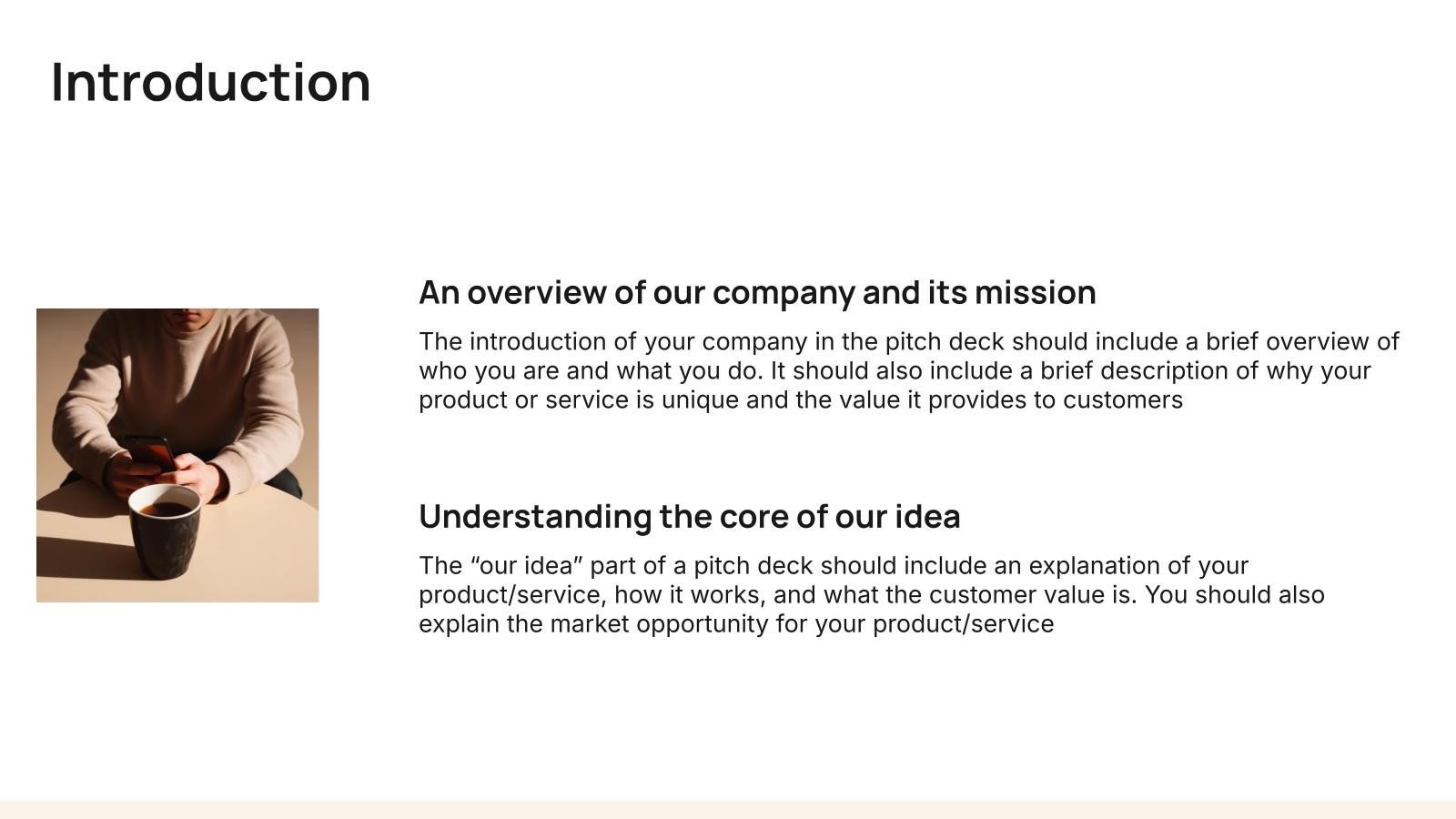Viewport: 1456px width, 819px height.
Task: Click the smartphone in the man's hands
Action: (x=152, y=452)
